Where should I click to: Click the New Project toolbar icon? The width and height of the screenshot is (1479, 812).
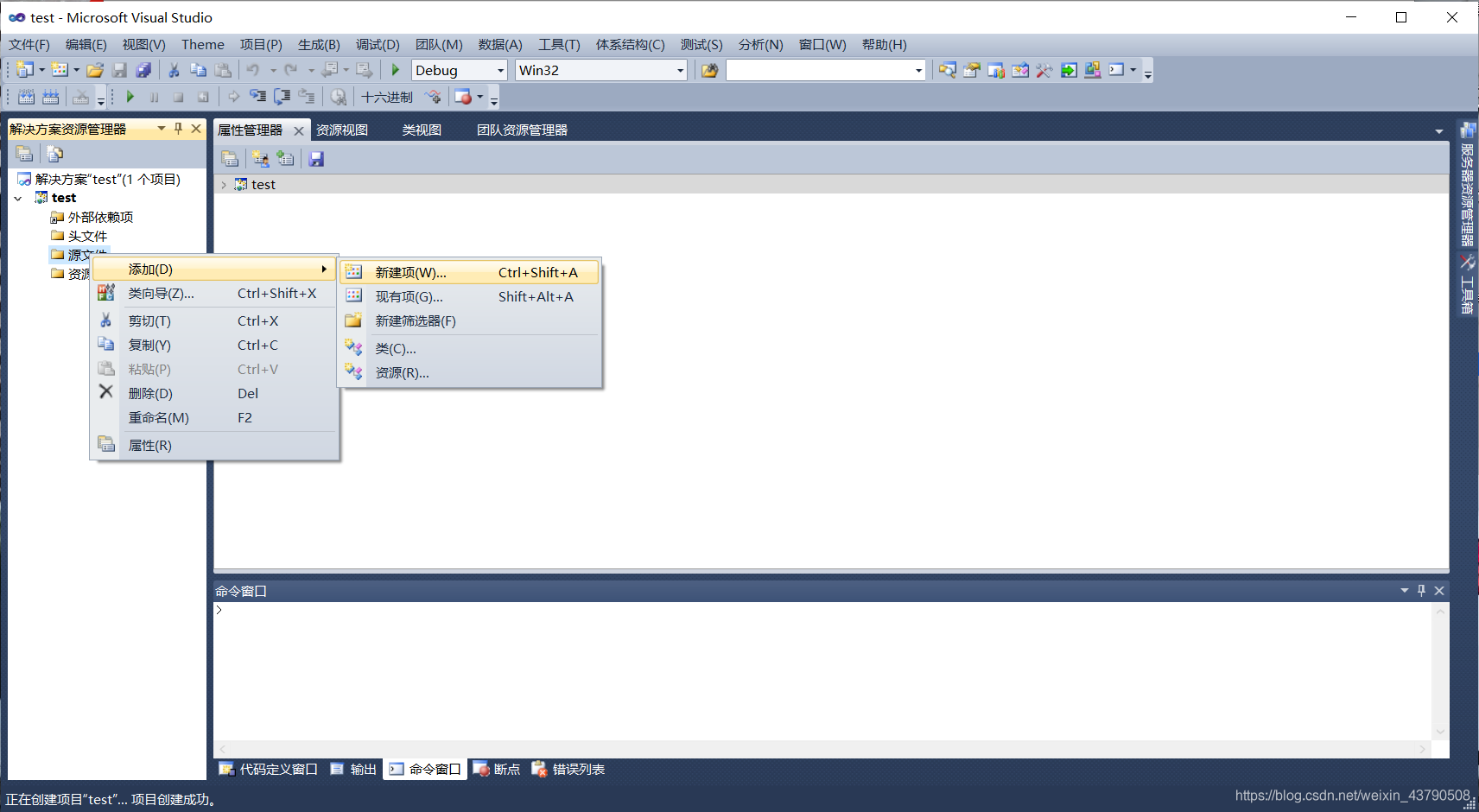click(x=25, y=70)
